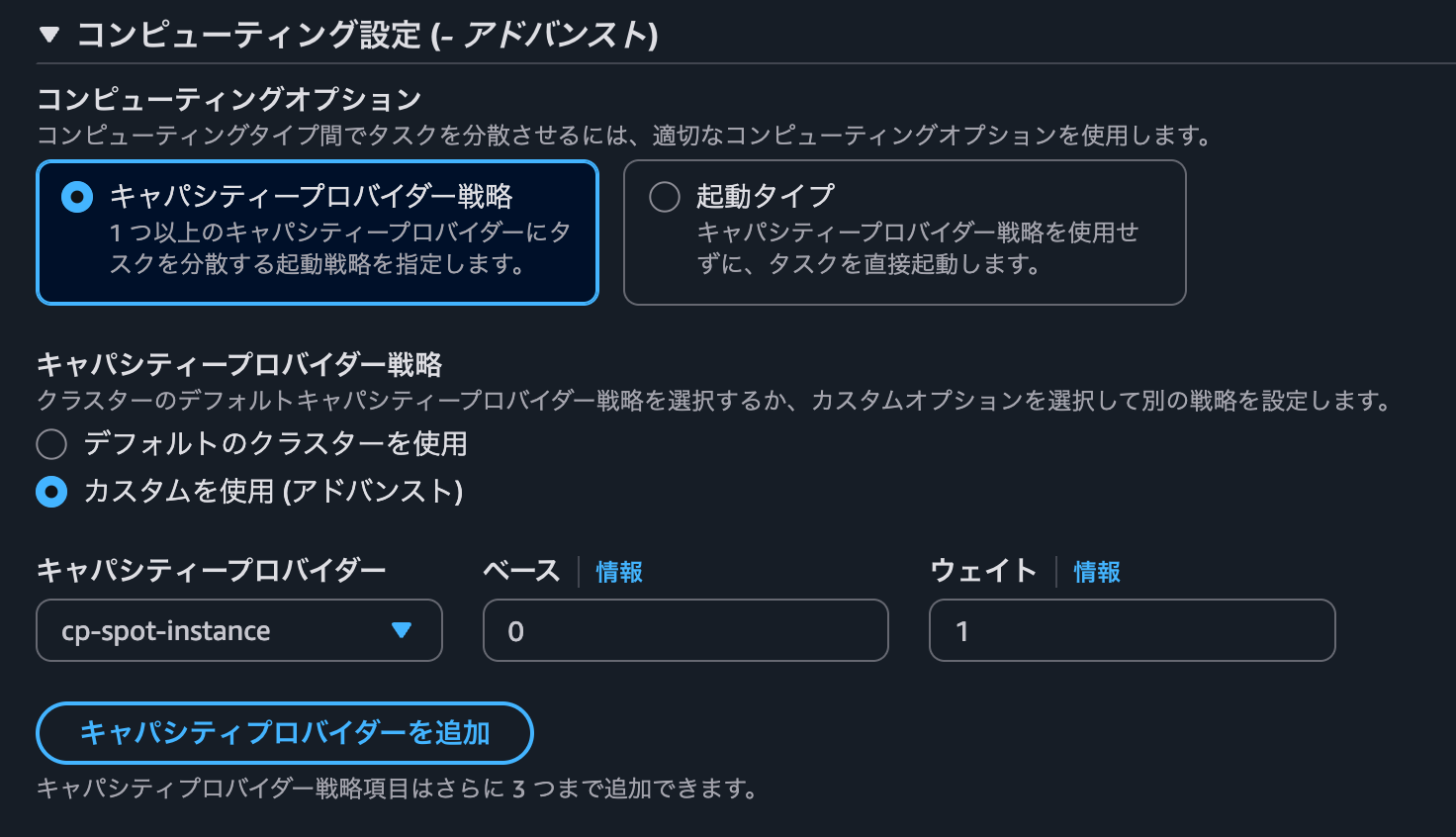Click the filled radio icon on キャパシティープロバイダー戦略

tap(76, 197)
